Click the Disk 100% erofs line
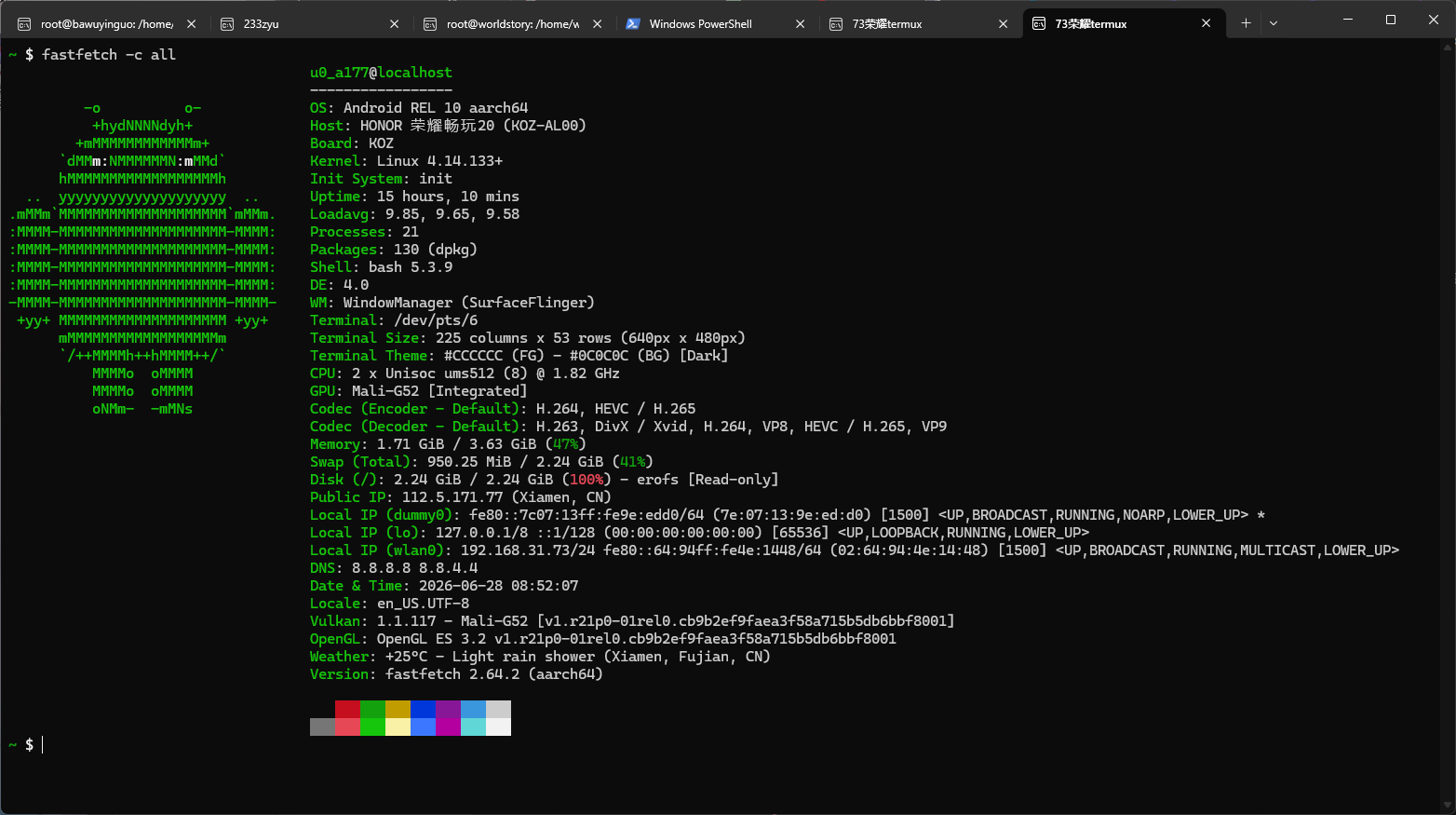 coord(545,480)
